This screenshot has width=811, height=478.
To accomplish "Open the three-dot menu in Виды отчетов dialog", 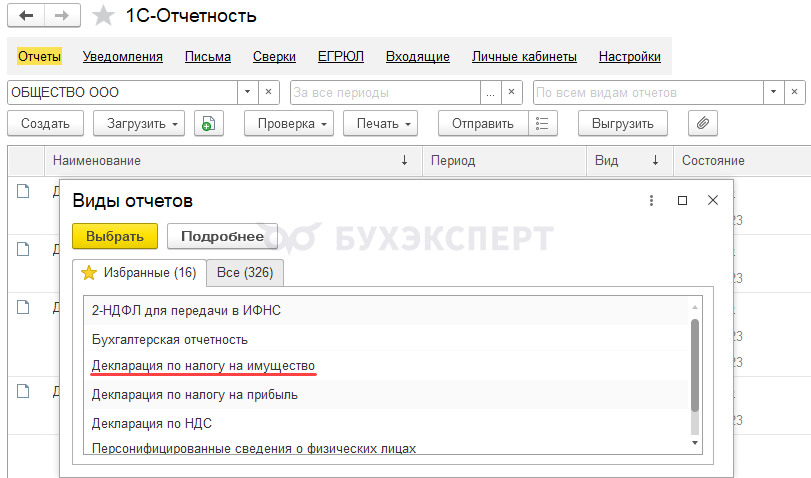I will coord(651,200).
